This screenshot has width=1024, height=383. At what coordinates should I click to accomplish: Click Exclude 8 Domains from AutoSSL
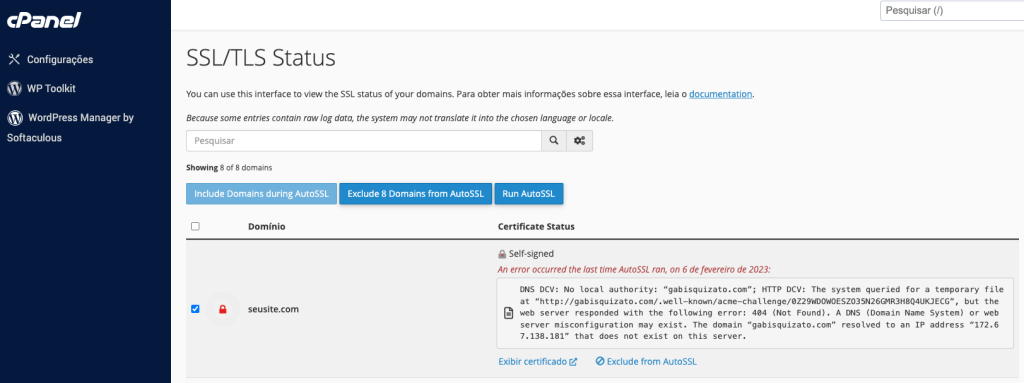pos(415,194)
